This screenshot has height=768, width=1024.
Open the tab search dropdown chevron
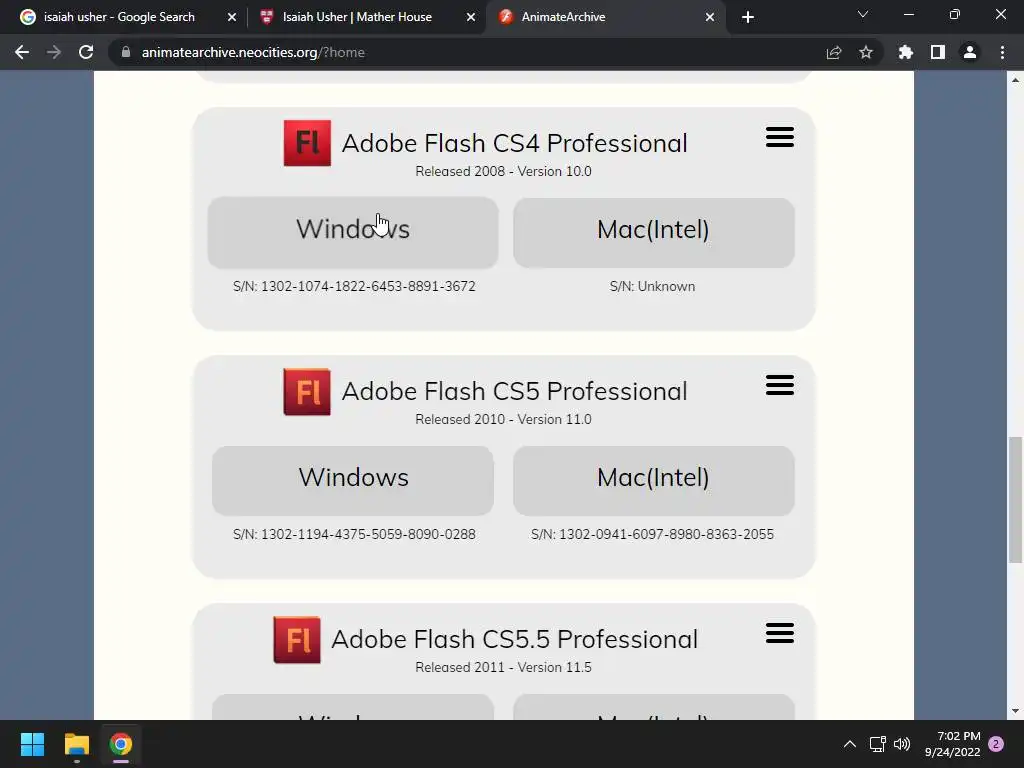point(863,14)
